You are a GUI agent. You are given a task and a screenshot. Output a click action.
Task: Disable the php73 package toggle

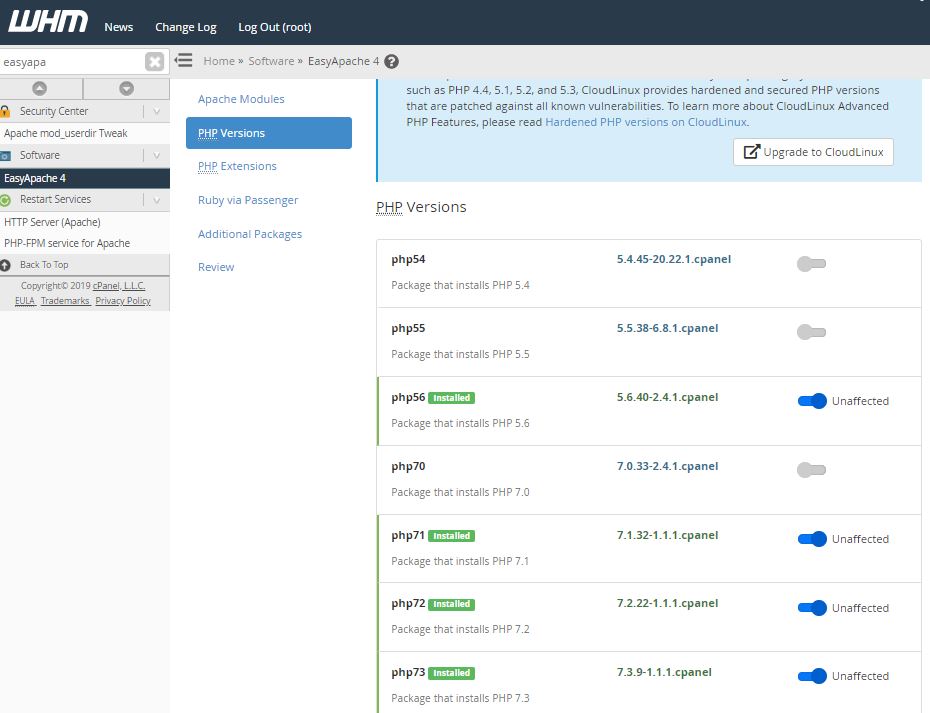pos(812,676)
